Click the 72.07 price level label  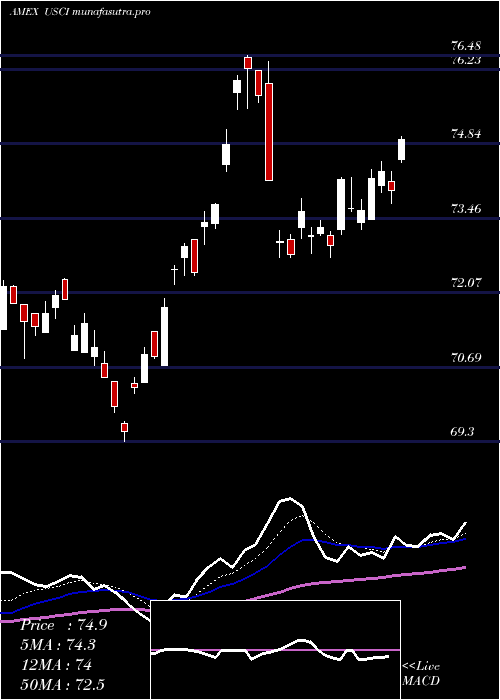click(466, 283)
